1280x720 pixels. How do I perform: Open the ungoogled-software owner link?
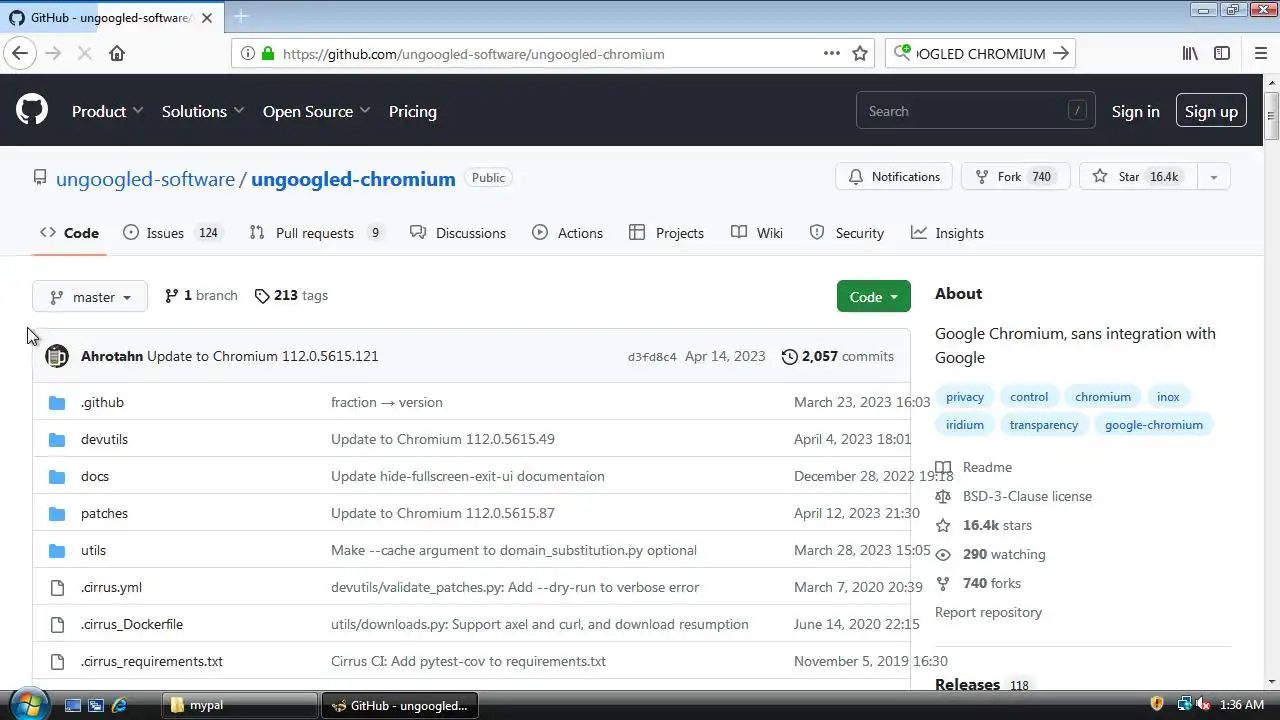point(145,179)
